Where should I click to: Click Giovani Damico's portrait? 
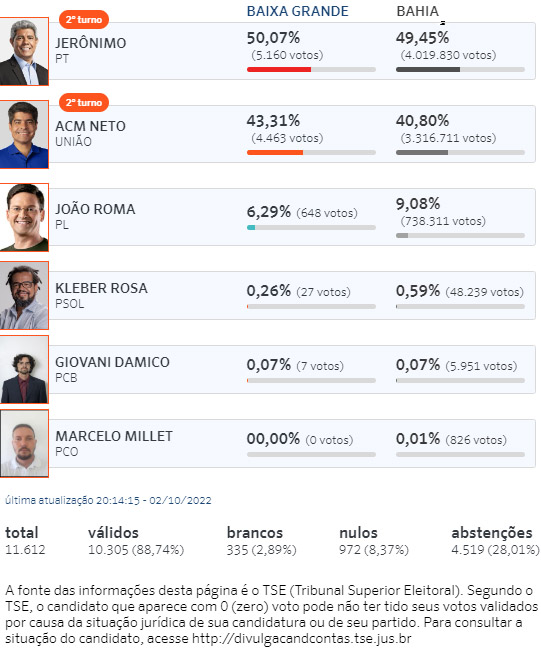24,369
